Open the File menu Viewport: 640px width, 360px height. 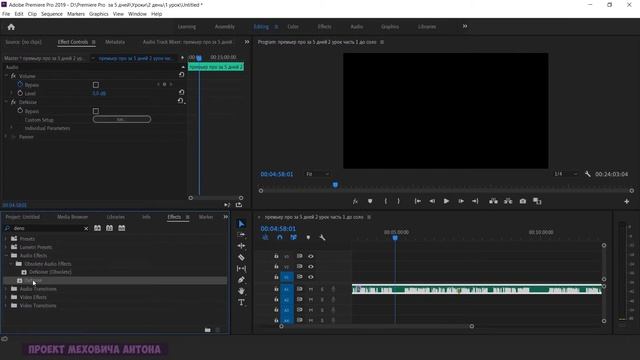(6, 14)
